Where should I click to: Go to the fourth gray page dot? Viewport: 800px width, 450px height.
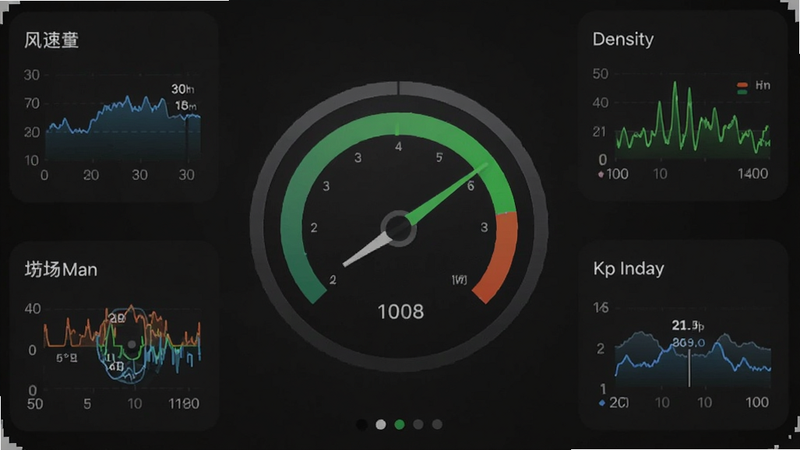pyautogui.click(x=418, y=424)
